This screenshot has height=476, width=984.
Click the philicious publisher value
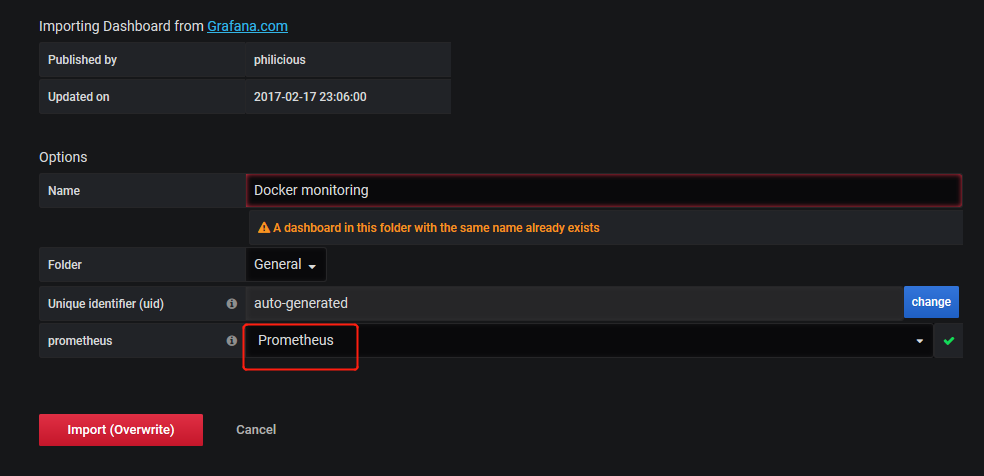[280, 60]
